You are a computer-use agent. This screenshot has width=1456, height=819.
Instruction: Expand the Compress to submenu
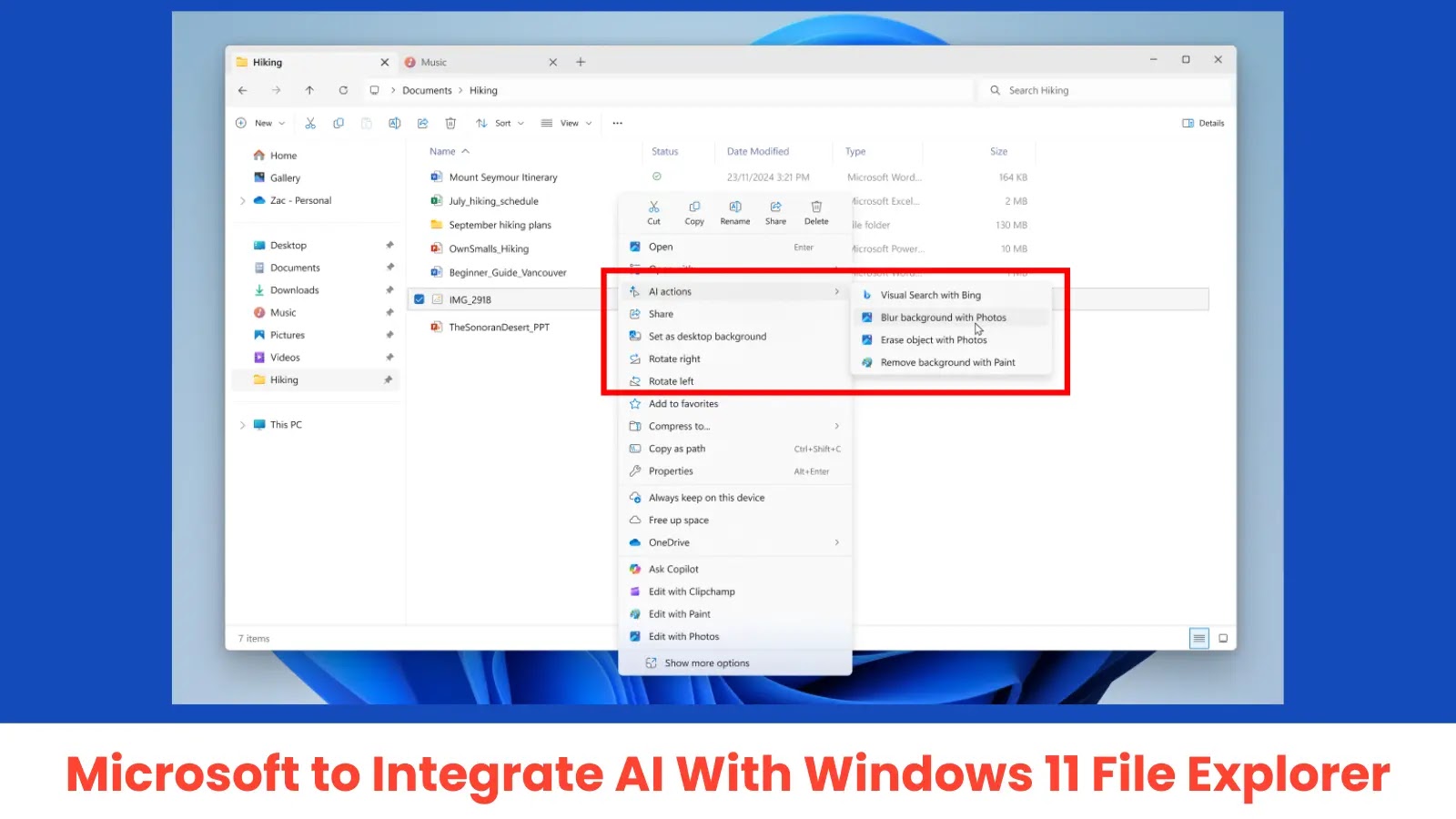tap(734, 427)
